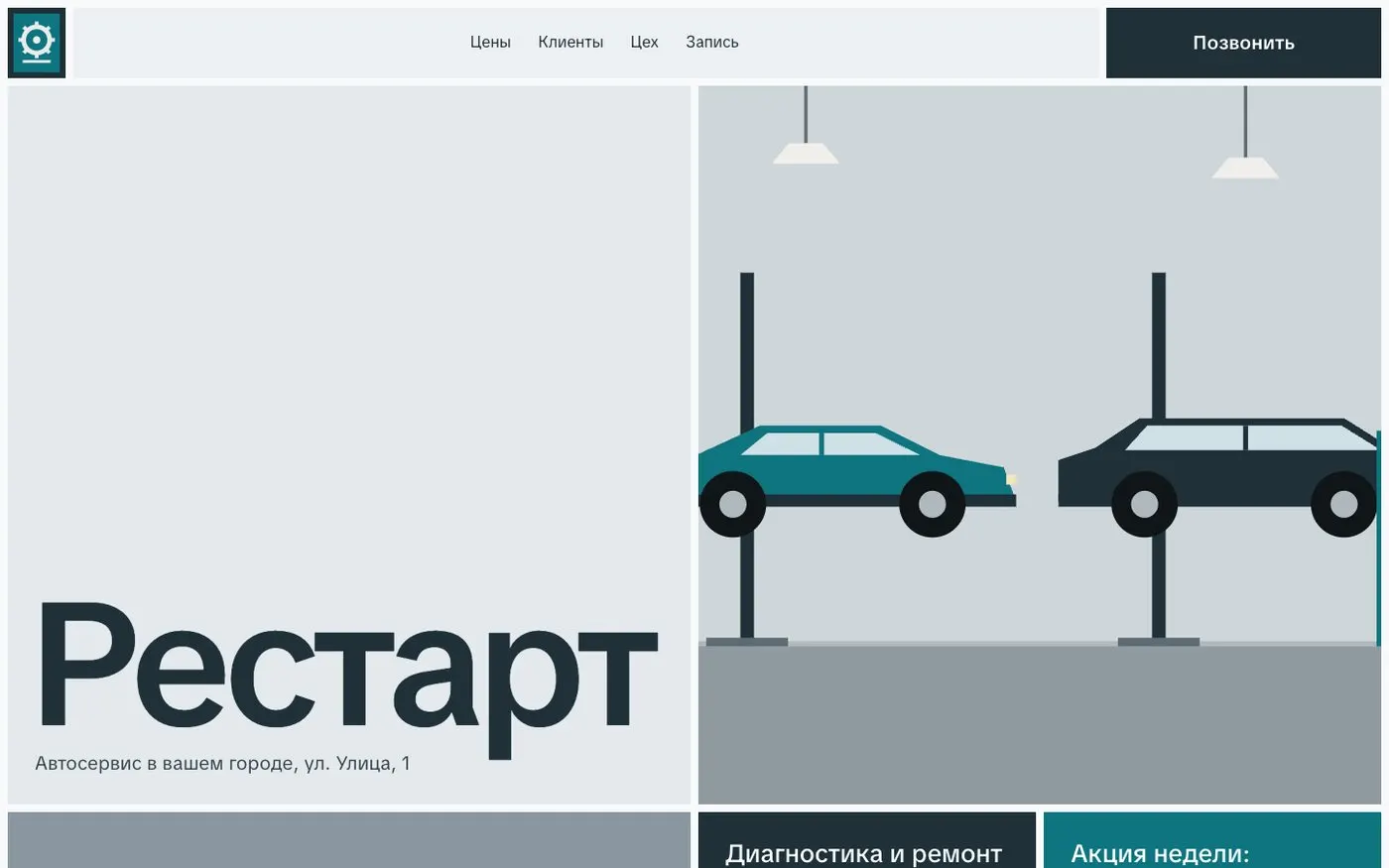Click the address text 'Автосервис в вашем городе'
The height and width of the screenshot is (868, 1389).
165,764
